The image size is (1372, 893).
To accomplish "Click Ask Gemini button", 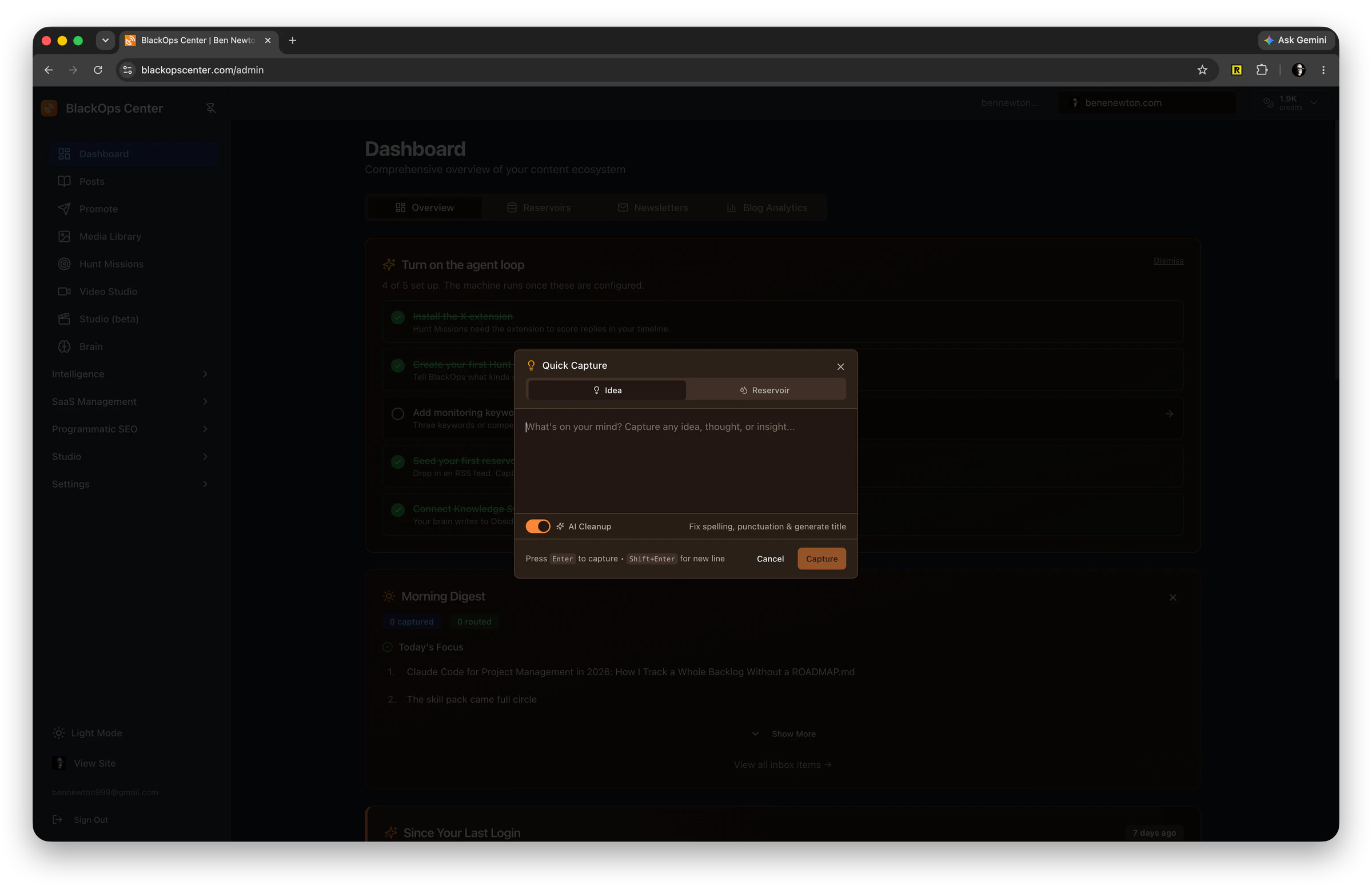I will coord(1295,40).
